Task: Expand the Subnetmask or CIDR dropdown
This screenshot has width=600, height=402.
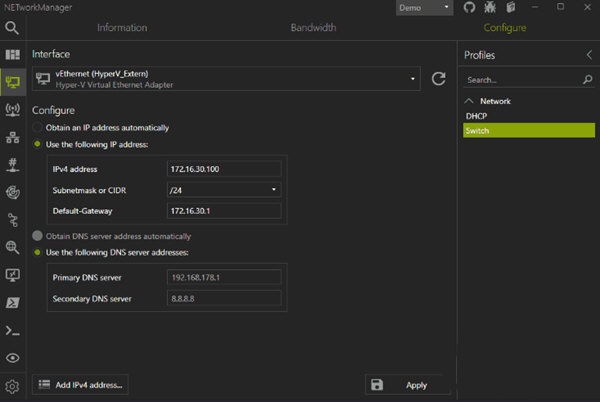Action: 223,189
